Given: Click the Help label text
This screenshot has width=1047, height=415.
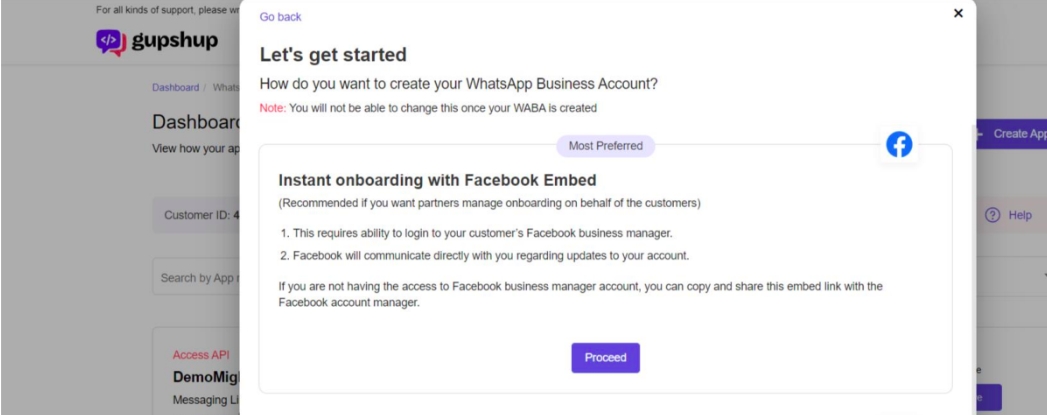Looking at the screenshot, I should [x=1020, y=215].
